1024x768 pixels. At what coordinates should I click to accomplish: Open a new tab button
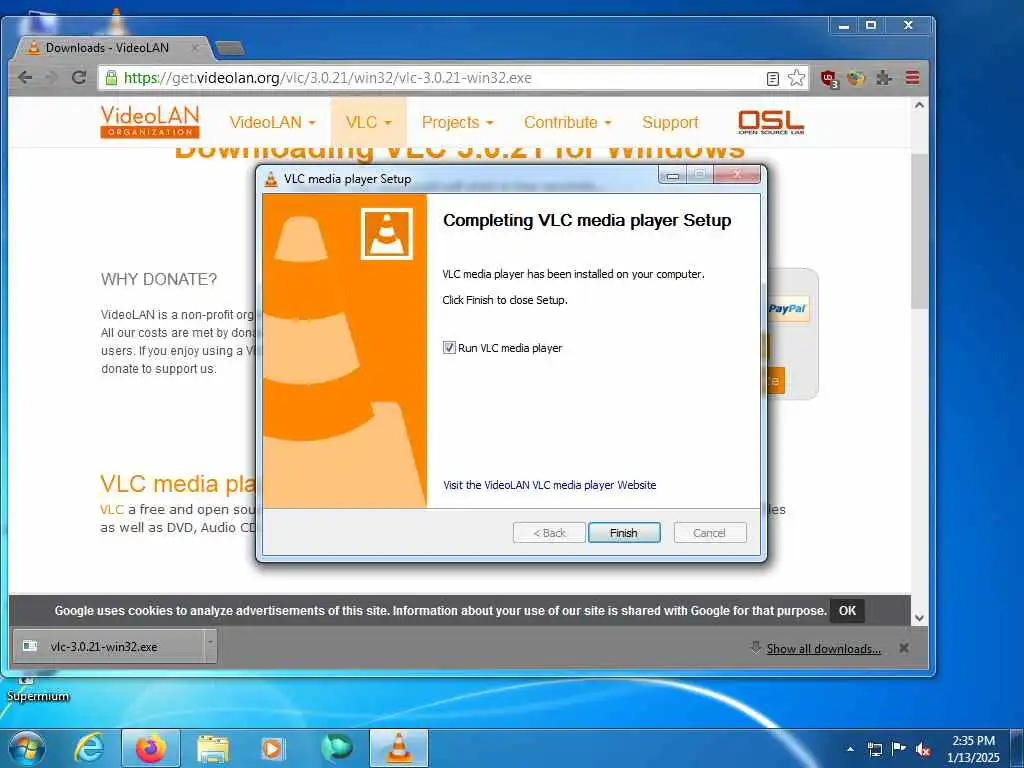point(229,48)
